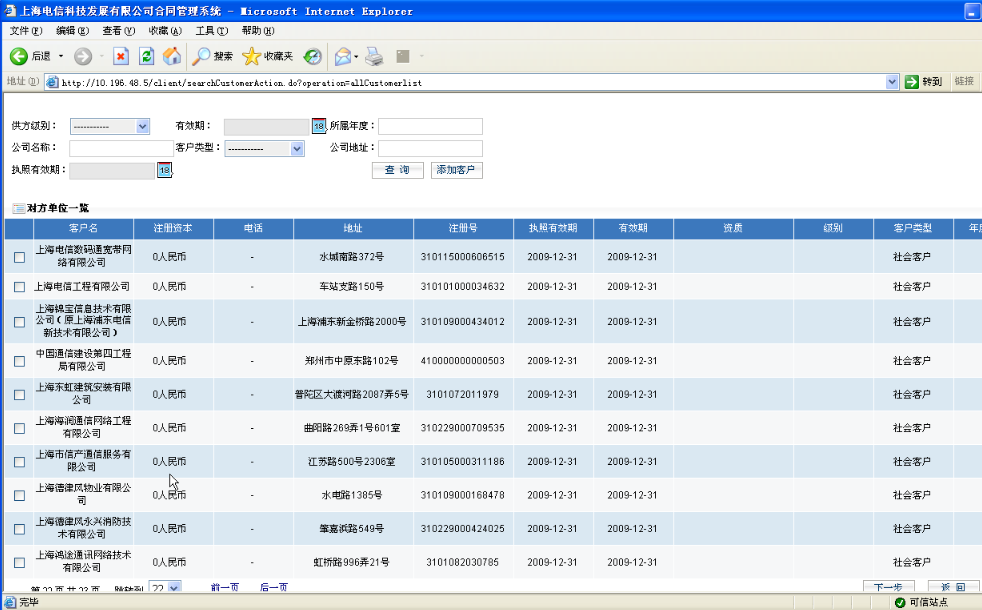Open the 文件 menu
The width and height of the screenshot is (982, 610).
tap(26, 31)
